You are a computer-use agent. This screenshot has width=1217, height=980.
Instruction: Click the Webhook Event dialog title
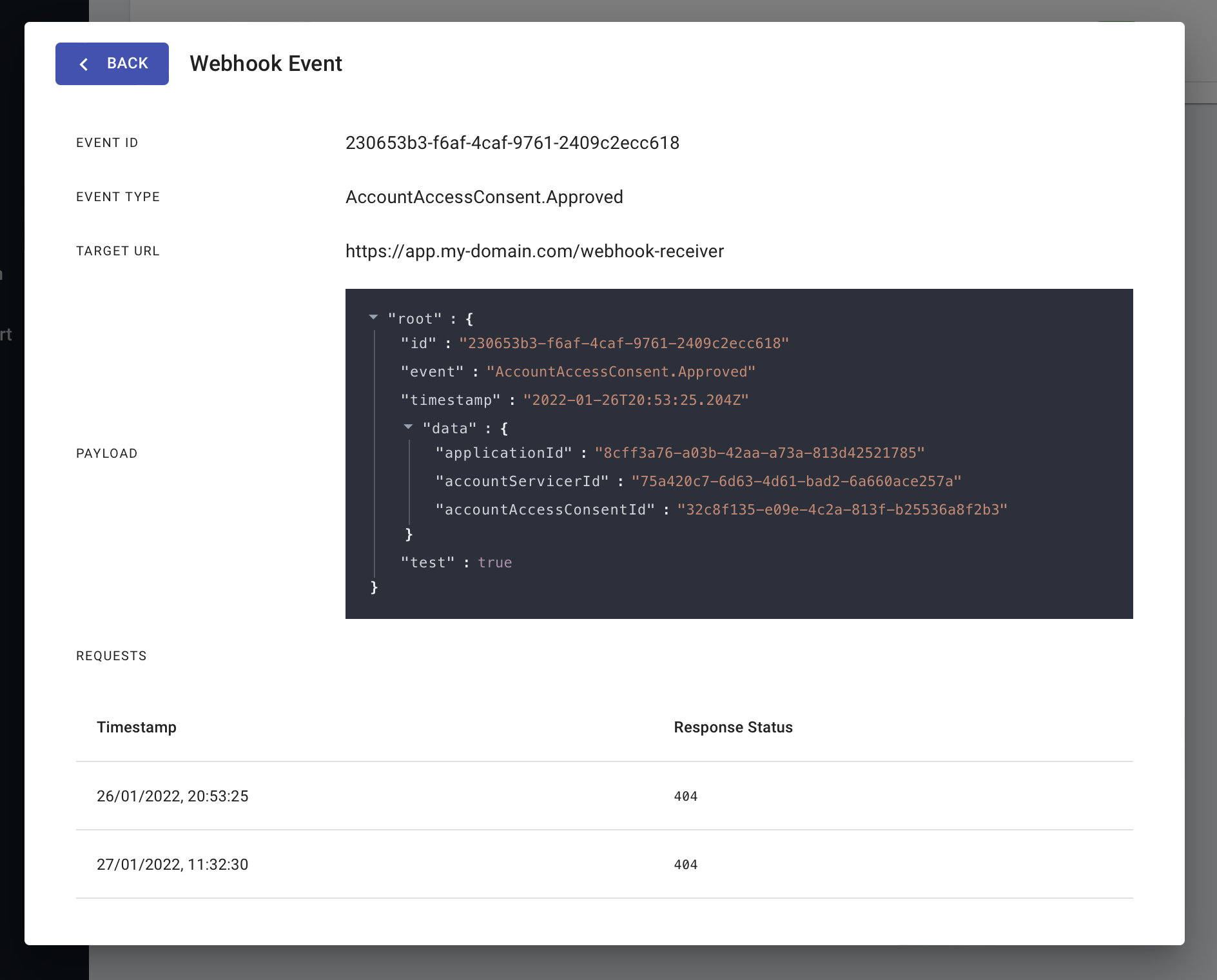tap(266, 64)
